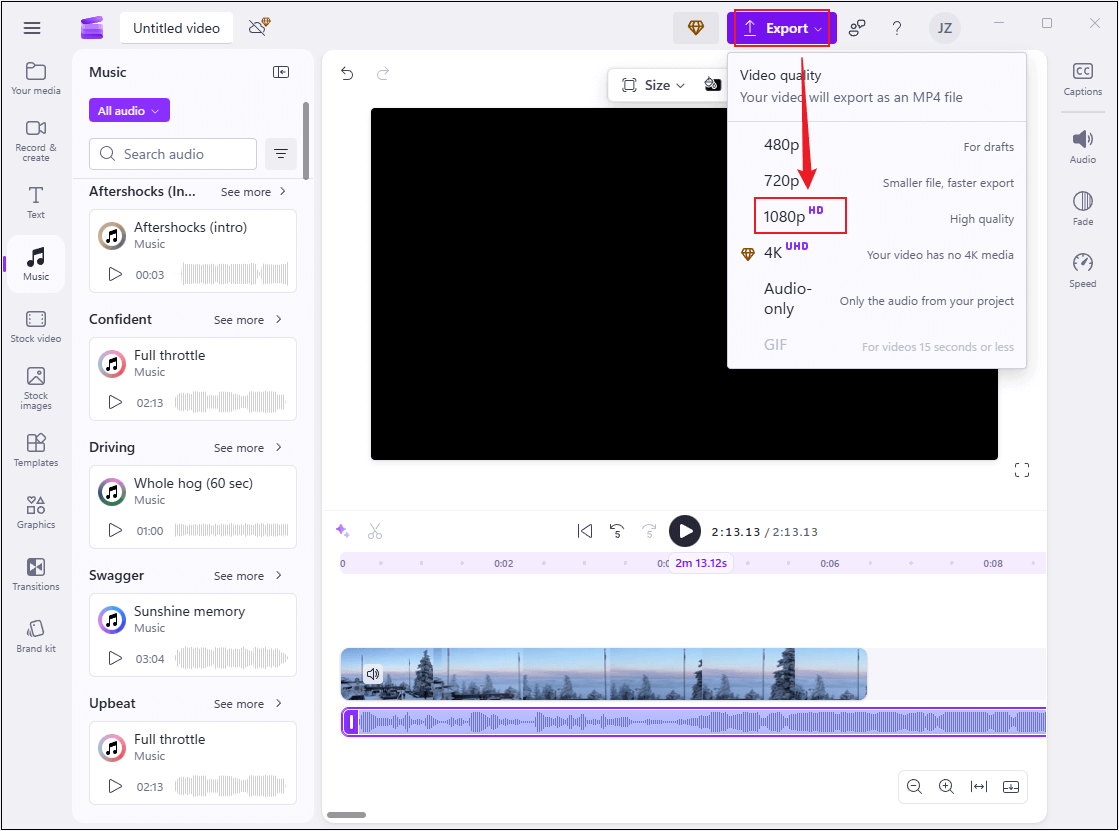Expand the All audio dropdown

(x=128, y=109)
